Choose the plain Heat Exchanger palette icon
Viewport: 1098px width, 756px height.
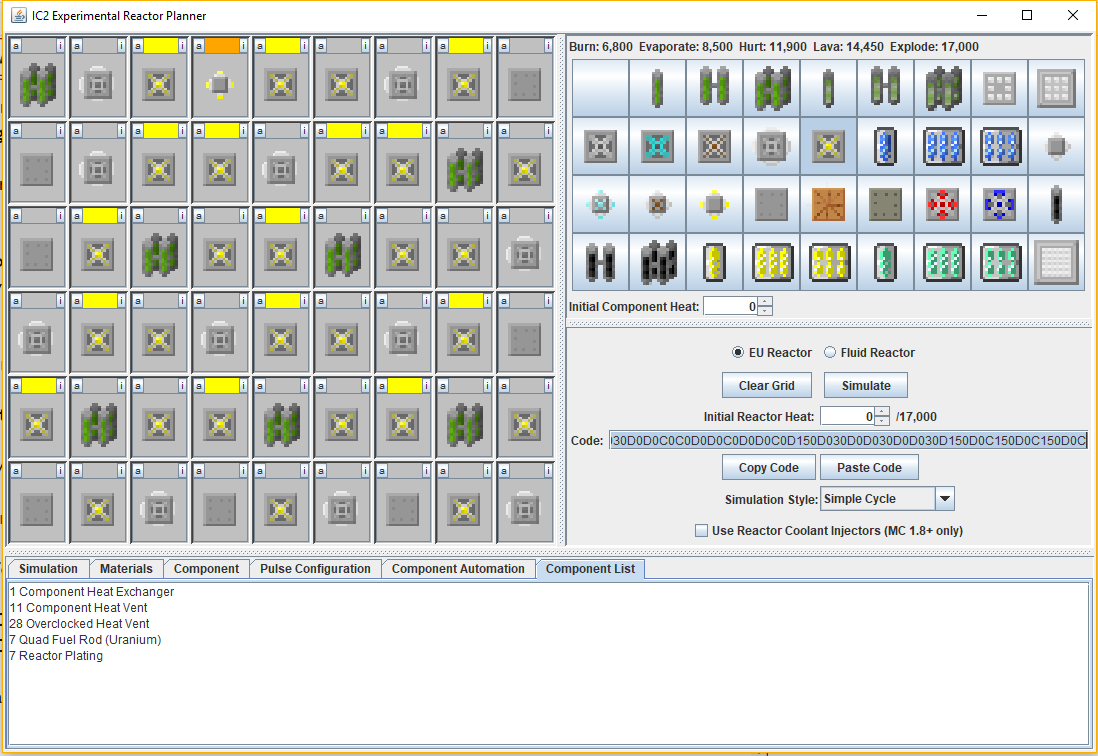point(1056,146)
